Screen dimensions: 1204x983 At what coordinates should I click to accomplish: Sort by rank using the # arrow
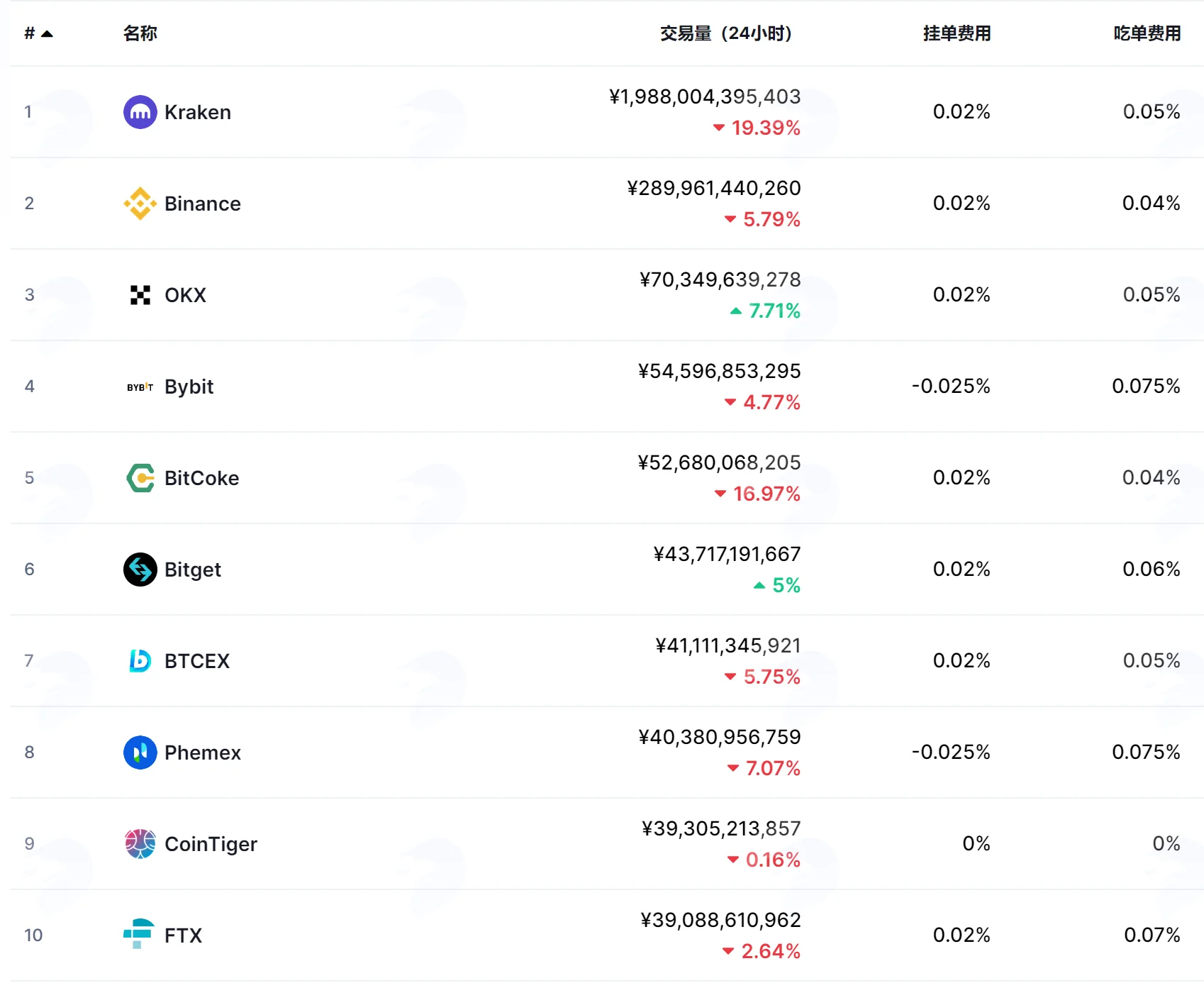39,33
